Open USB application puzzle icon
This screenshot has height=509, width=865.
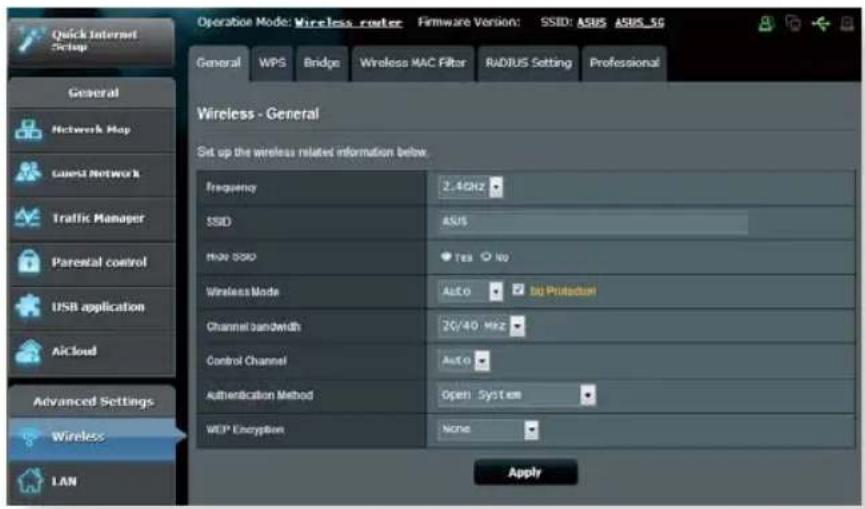pos(28,306)
